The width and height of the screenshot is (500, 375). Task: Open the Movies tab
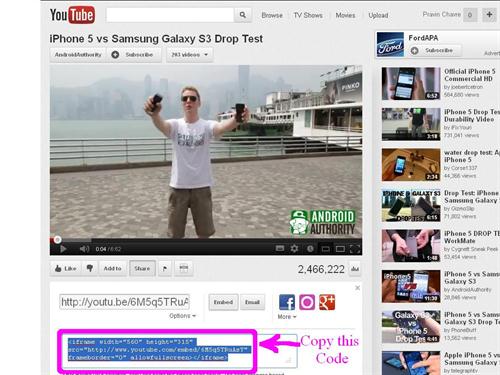(x=345, y=15)
